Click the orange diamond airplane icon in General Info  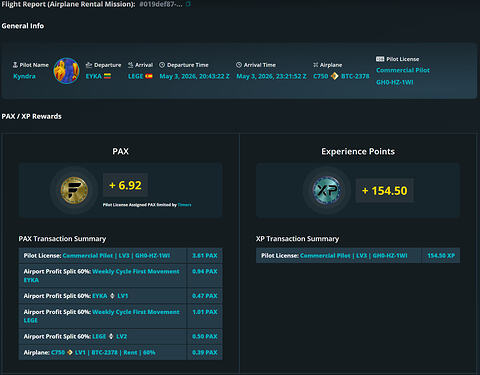click(x=334, y=76)
